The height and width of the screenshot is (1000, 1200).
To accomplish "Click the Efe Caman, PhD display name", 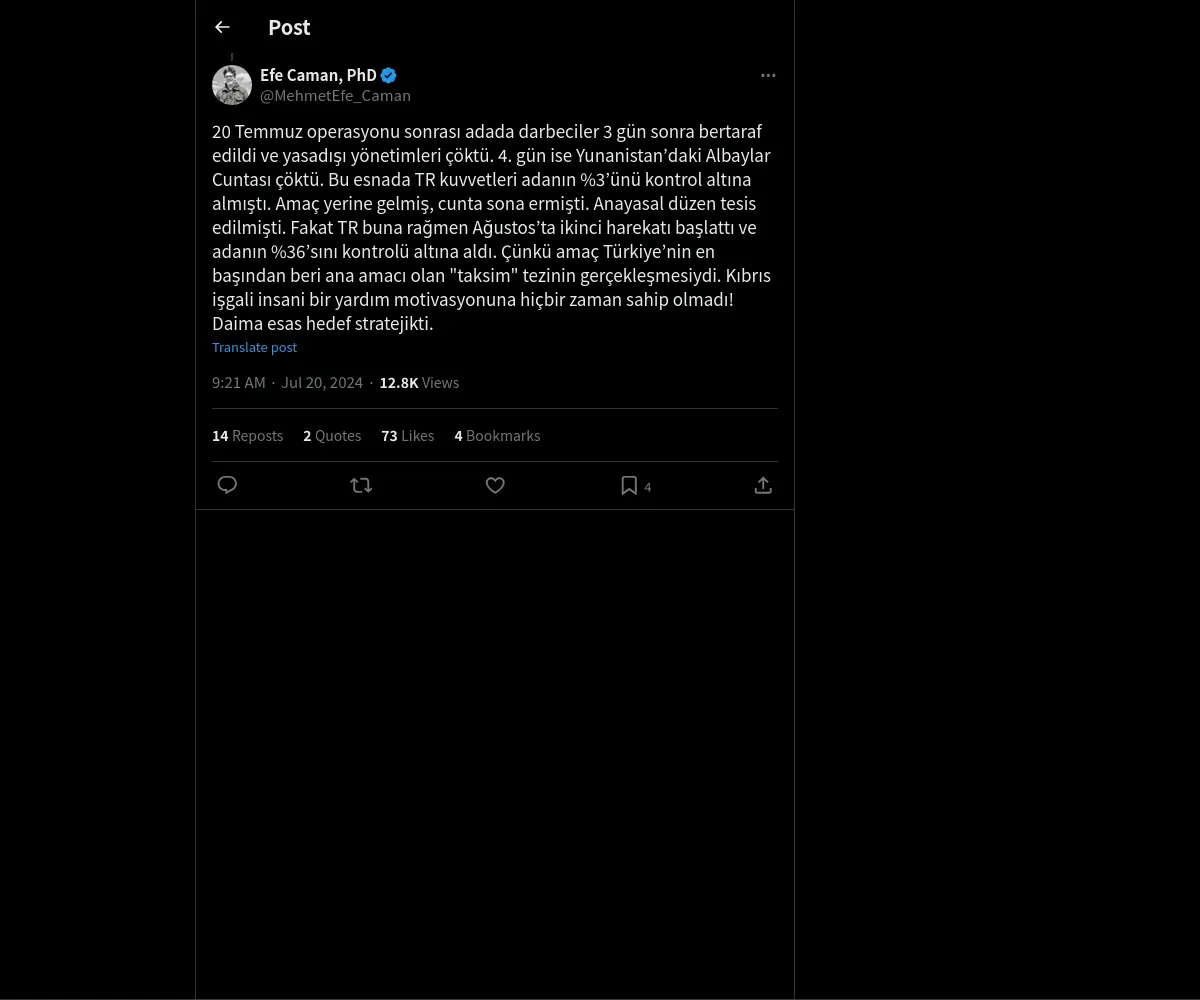I will (318, 75).
